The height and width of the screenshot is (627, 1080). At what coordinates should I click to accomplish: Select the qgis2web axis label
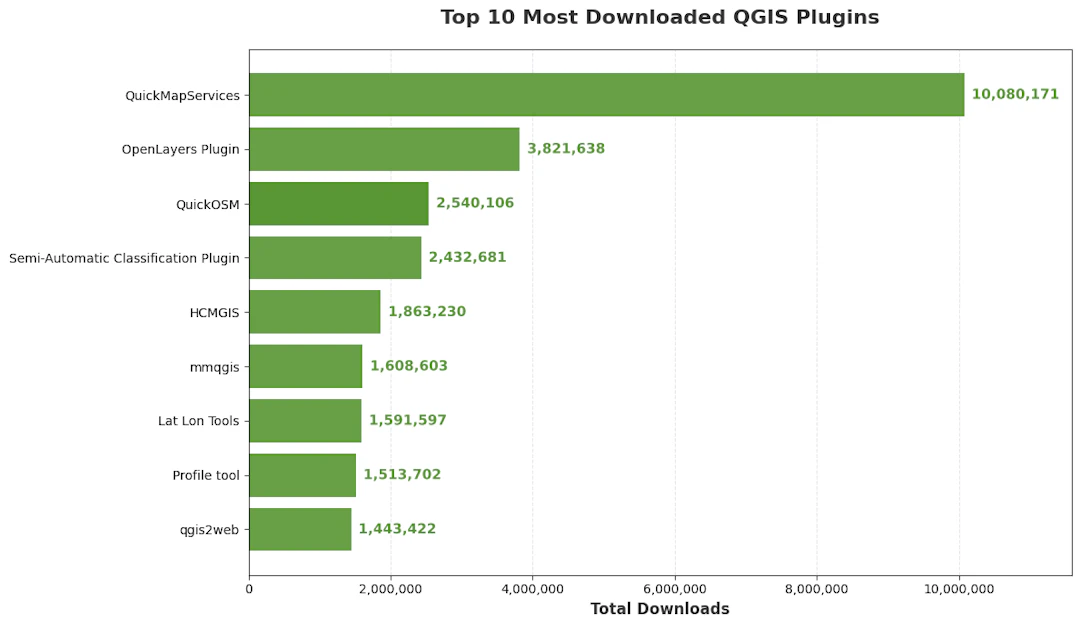(209, 530)
